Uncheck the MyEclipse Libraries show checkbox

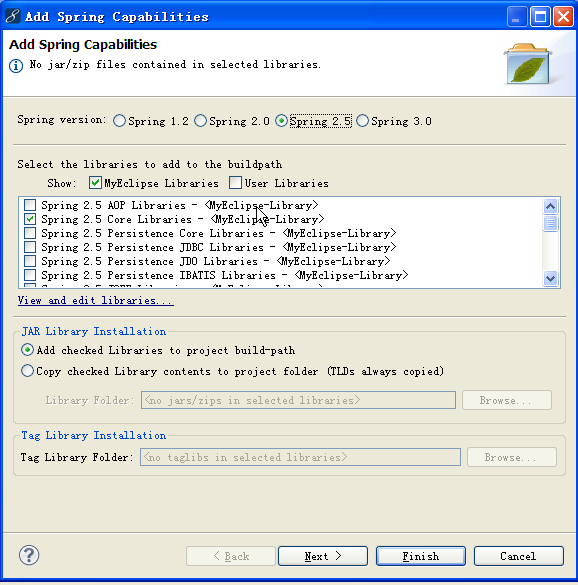click(95, 183)
